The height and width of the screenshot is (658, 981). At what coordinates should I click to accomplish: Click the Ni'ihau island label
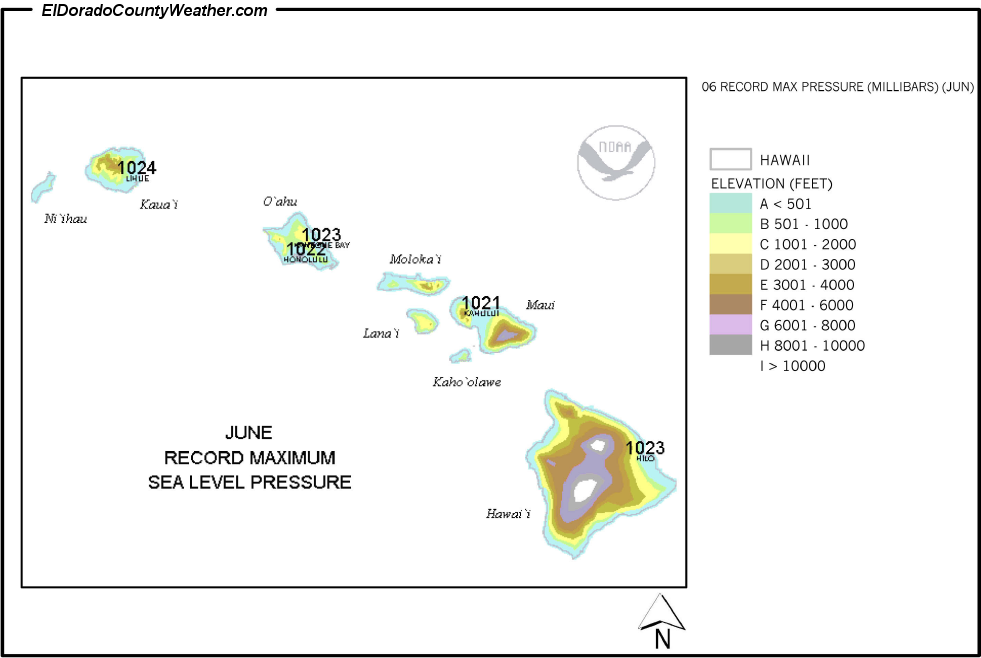coord(66,218)
